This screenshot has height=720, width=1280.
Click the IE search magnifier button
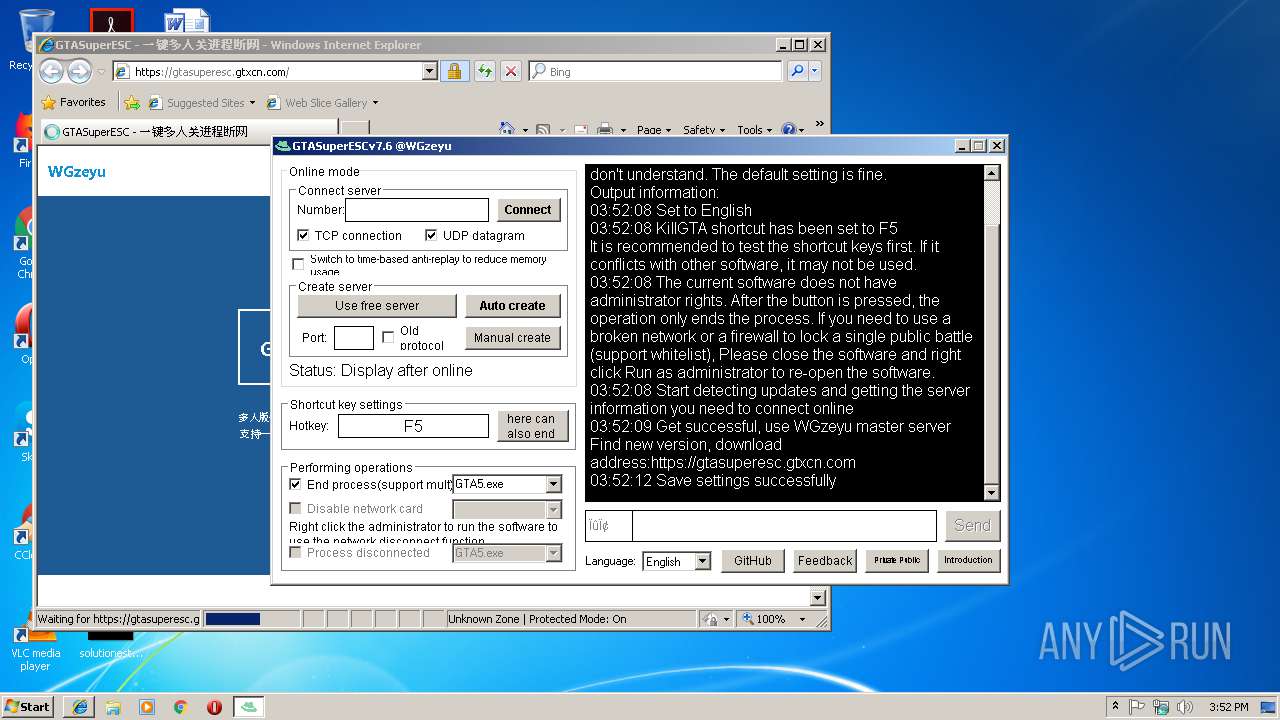pyautogui.click(x=796, y=71)
